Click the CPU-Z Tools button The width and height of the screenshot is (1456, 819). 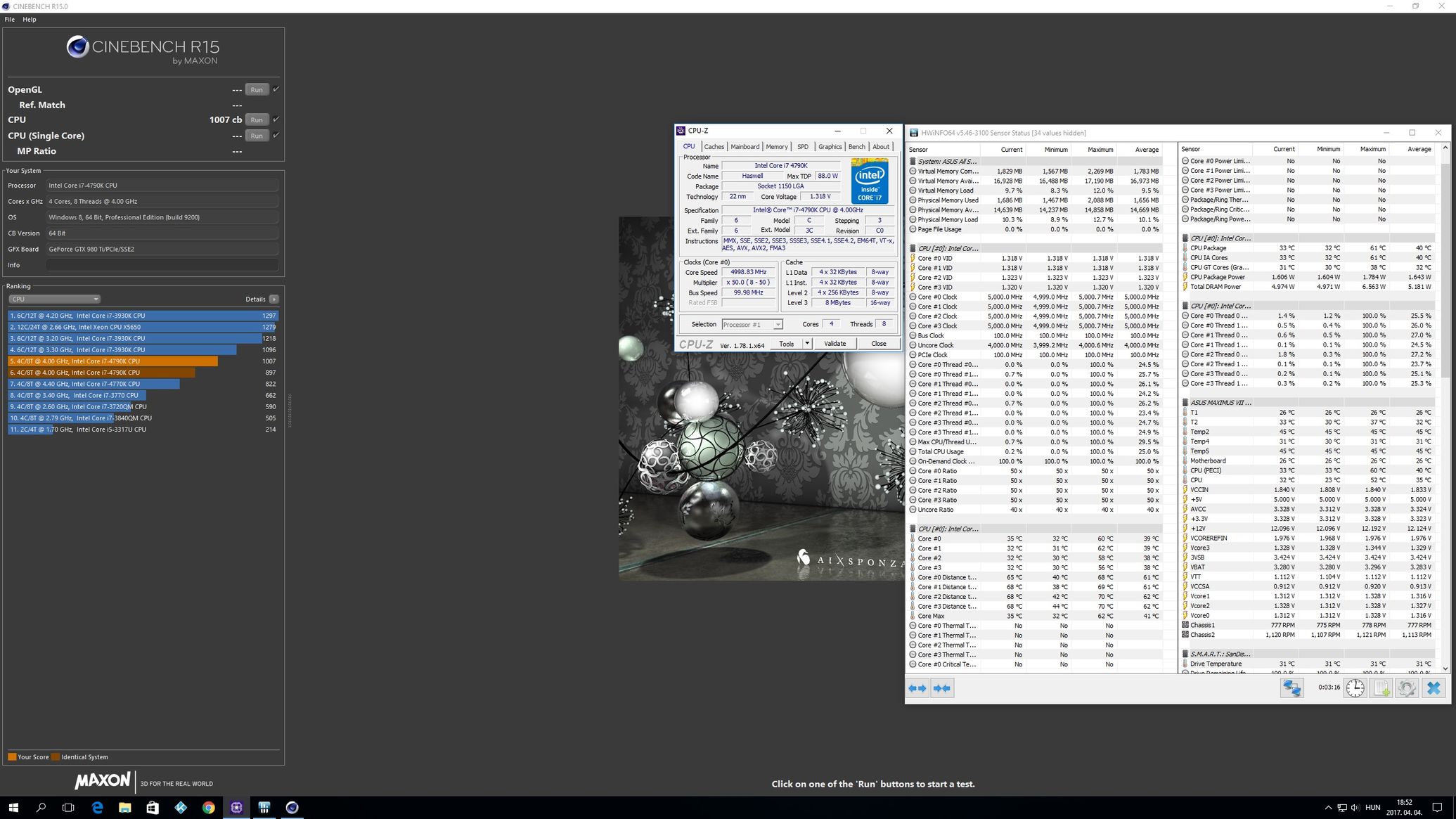[787, 344]
